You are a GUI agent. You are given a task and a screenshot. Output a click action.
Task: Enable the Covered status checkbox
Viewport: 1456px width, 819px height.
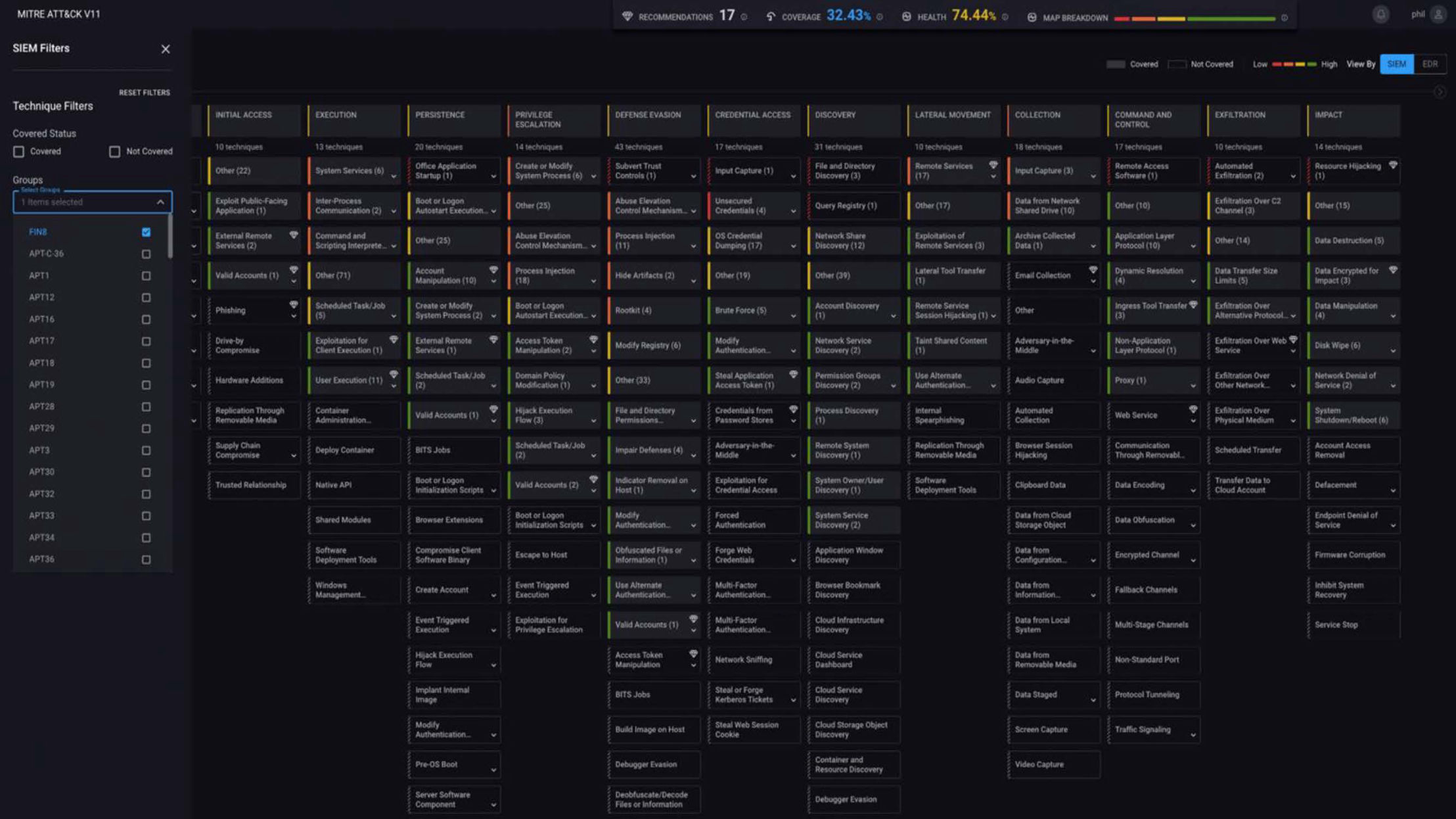point(19,152)
